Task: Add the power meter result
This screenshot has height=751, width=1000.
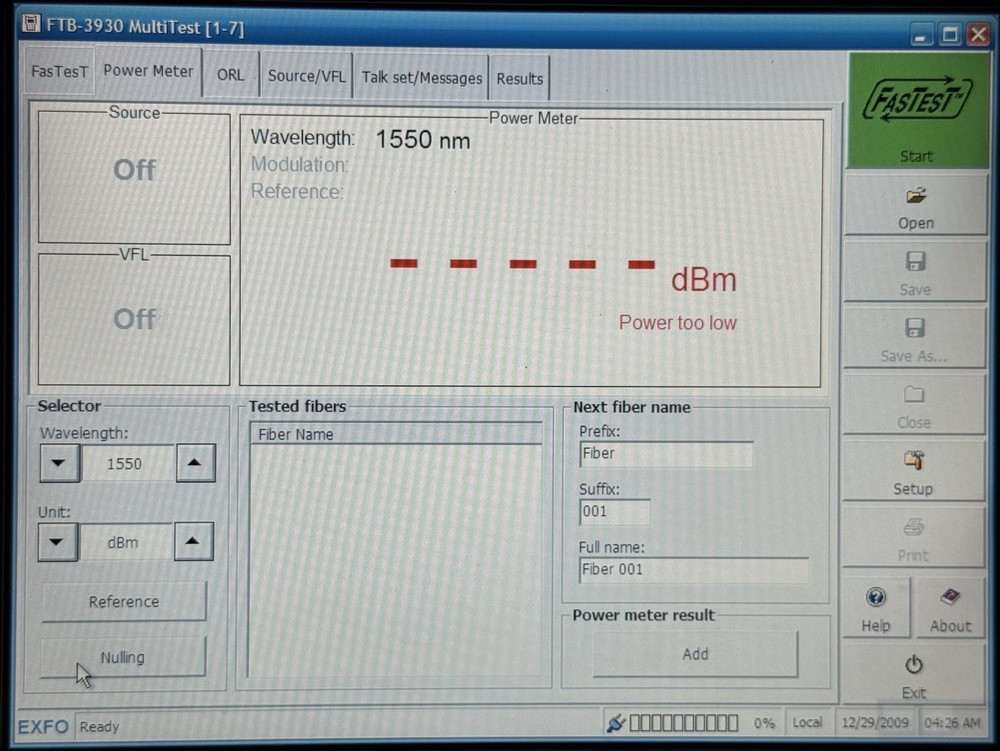Action: pyautogui.click(x=694, y=654)
